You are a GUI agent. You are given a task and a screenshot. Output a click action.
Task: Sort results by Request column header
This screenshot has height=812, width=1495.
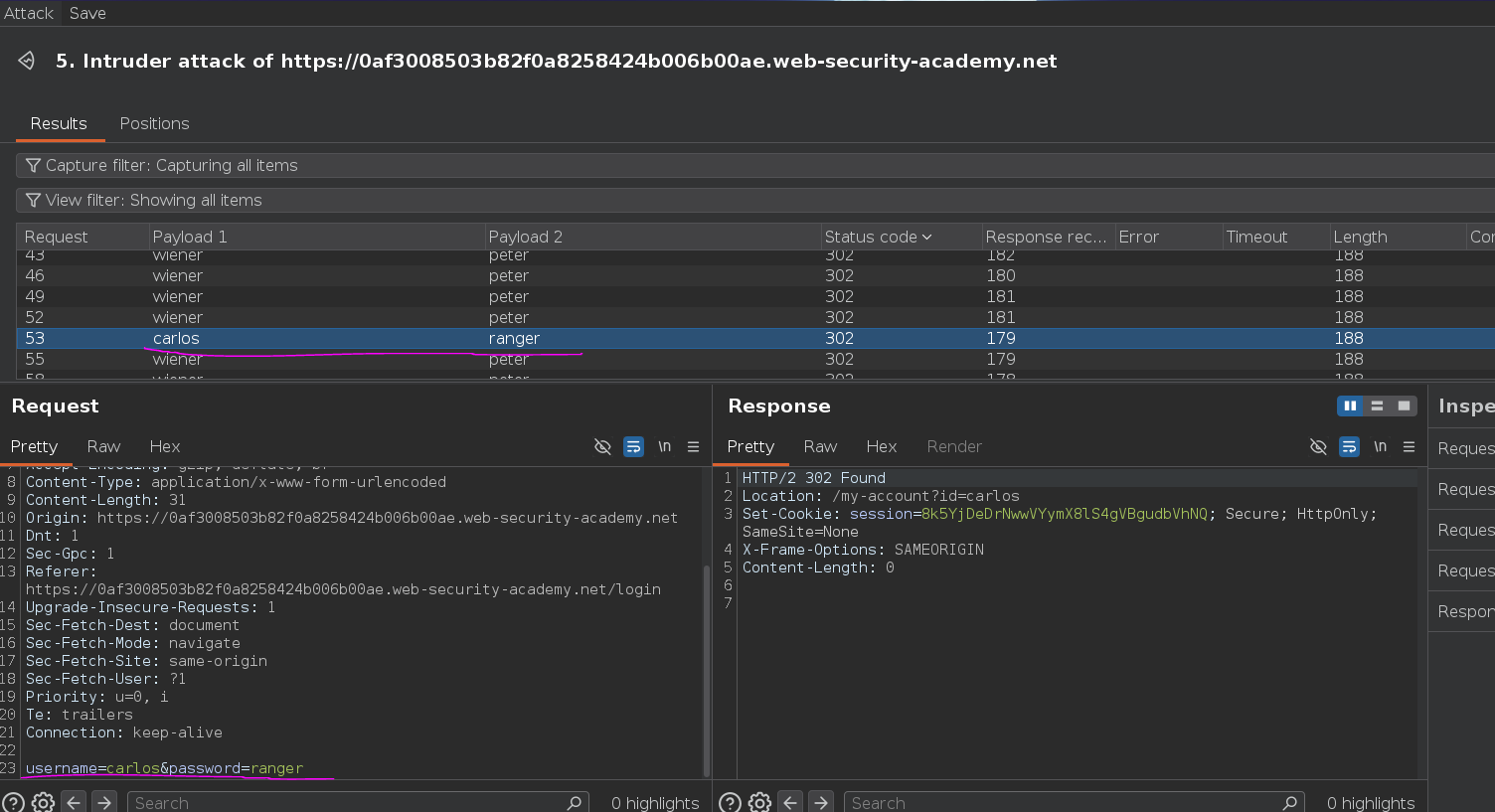pos(83,237)
